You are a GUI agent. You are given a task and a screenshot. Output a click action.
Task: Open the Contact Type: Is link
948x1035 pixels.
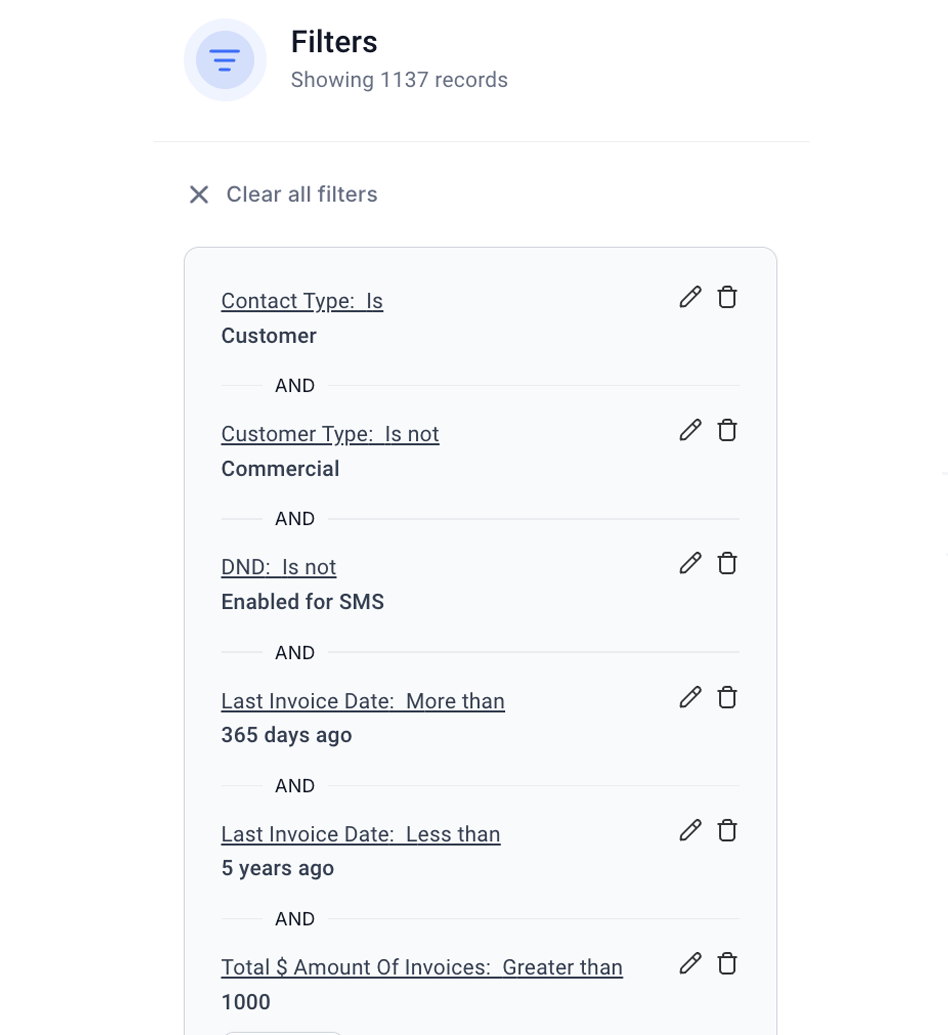pos(302,301)
